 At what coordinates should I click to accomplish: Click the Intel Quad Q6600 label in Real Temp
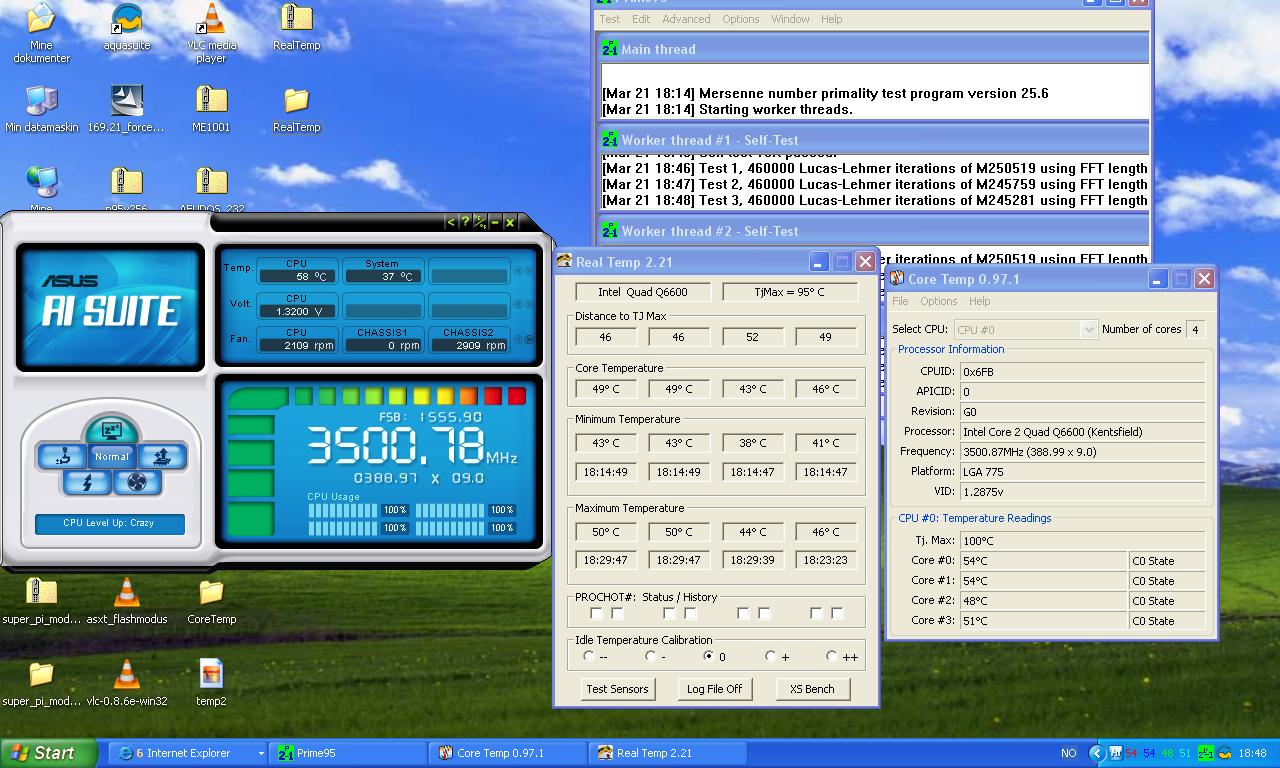644,292
